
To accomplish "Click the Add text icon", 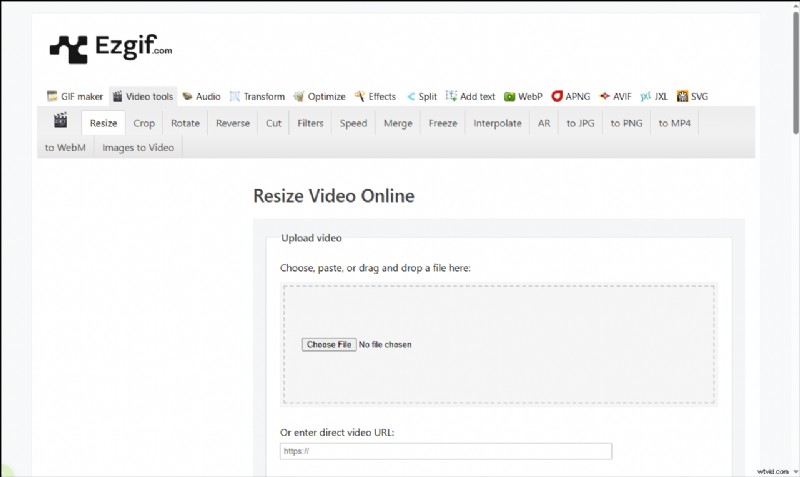I will pyautogui.click(x=451, y=95).
